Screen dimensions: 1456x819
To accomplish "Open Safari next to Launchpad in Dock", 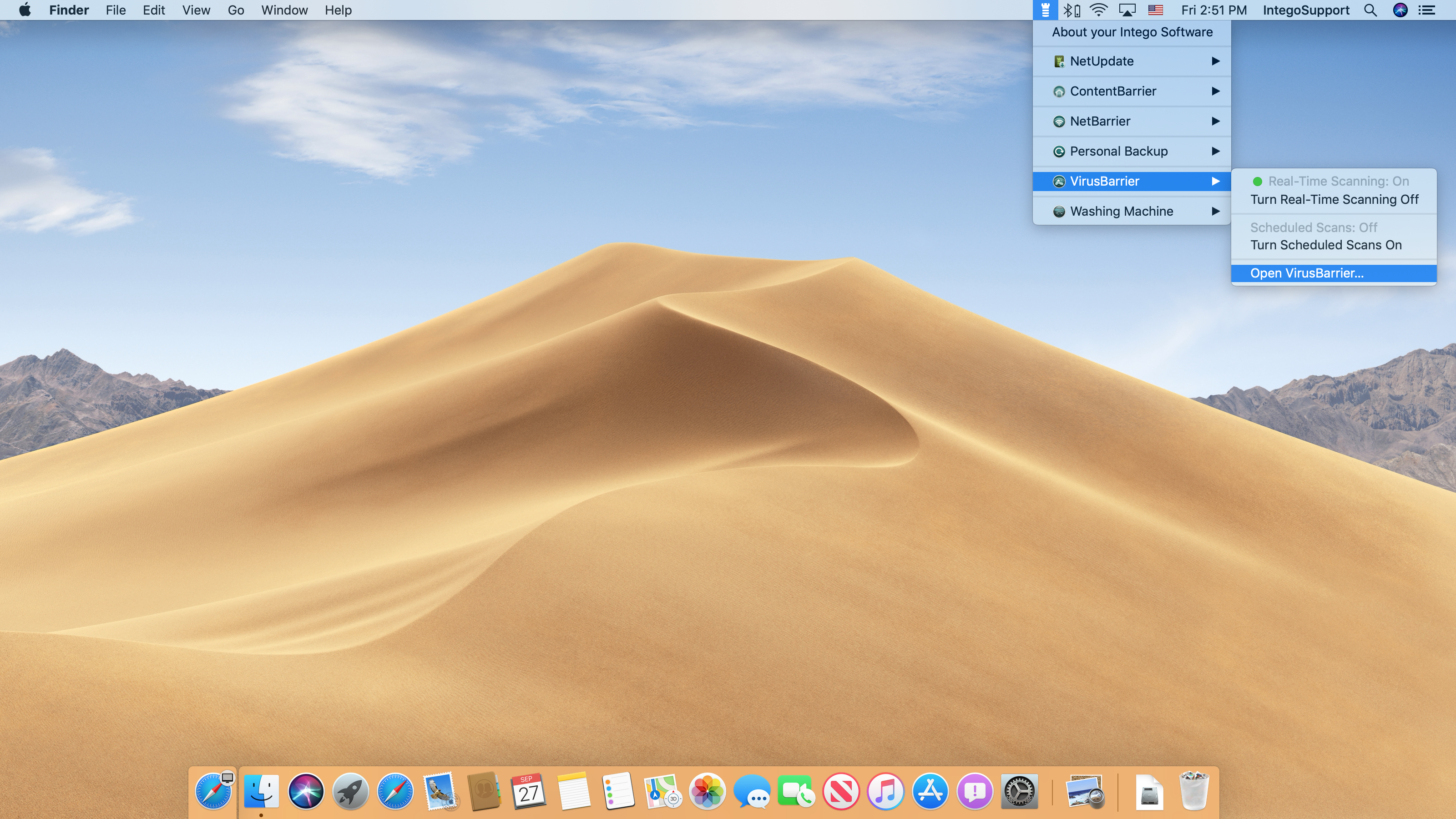I will pyautogui.click(x=395, y=791).
